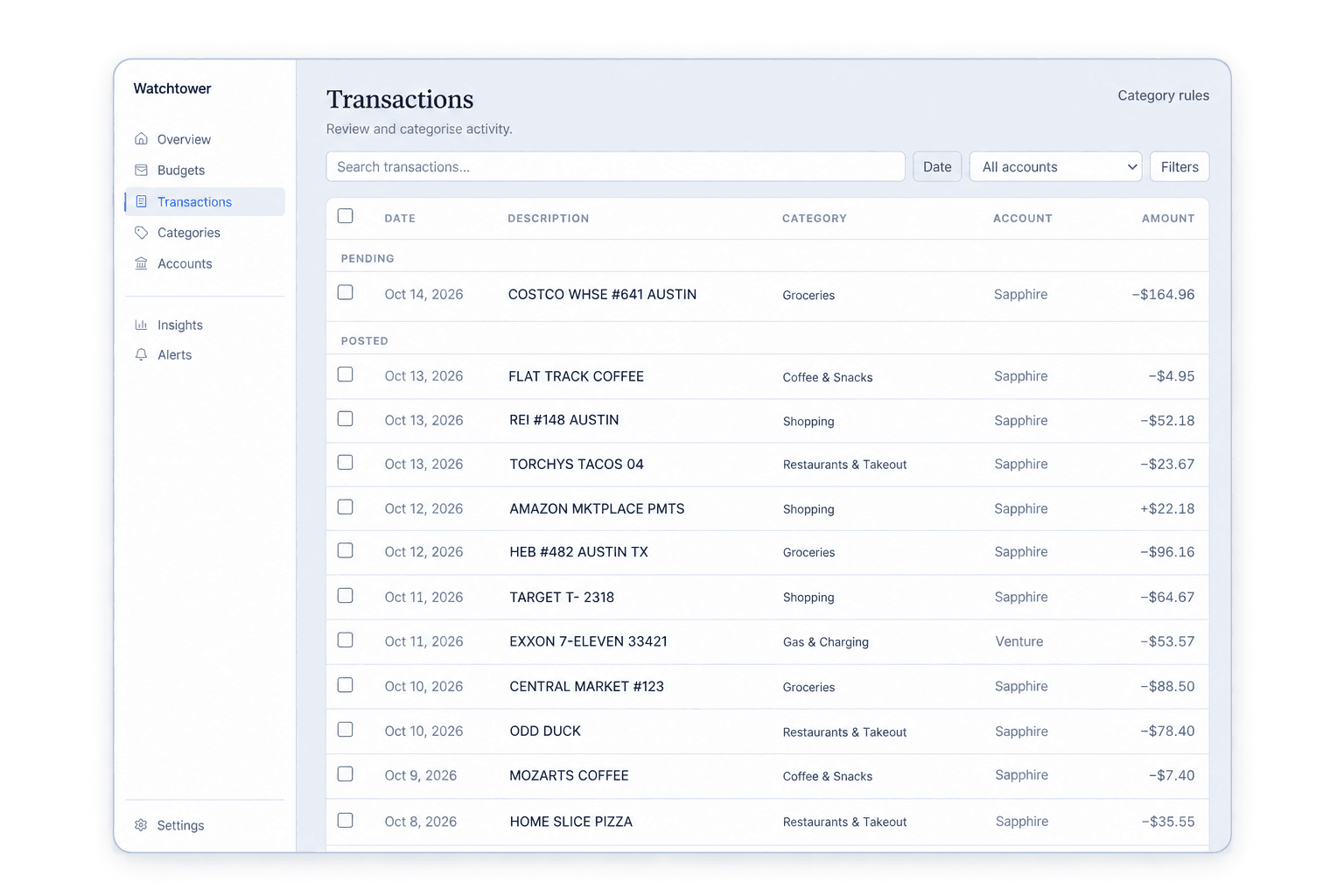Click the Venture account cell

coord(1018,641)
